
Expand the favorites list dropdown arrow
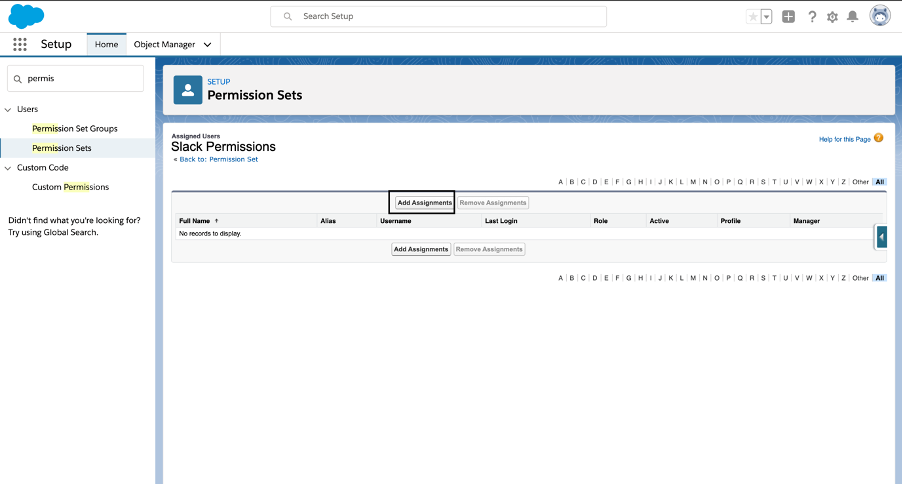pyautogui.click(x=766, y=17)
